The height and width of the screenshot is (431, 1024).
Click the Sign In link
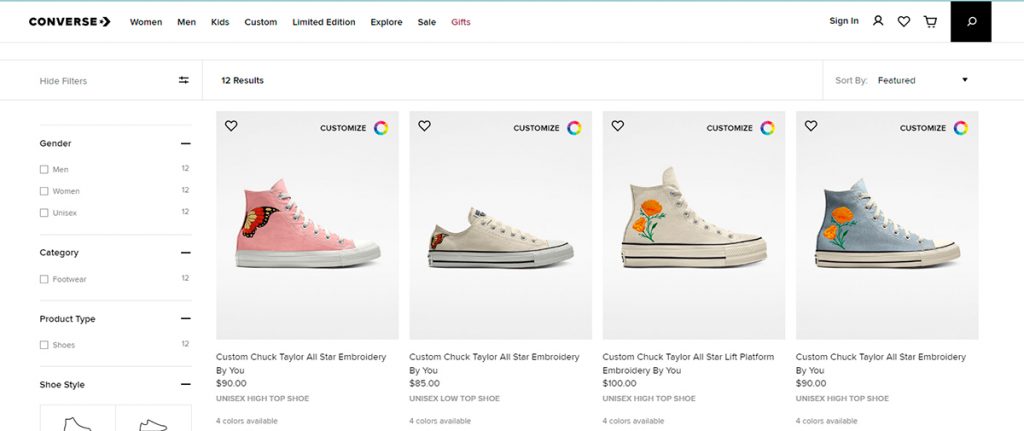pos(844,21)
